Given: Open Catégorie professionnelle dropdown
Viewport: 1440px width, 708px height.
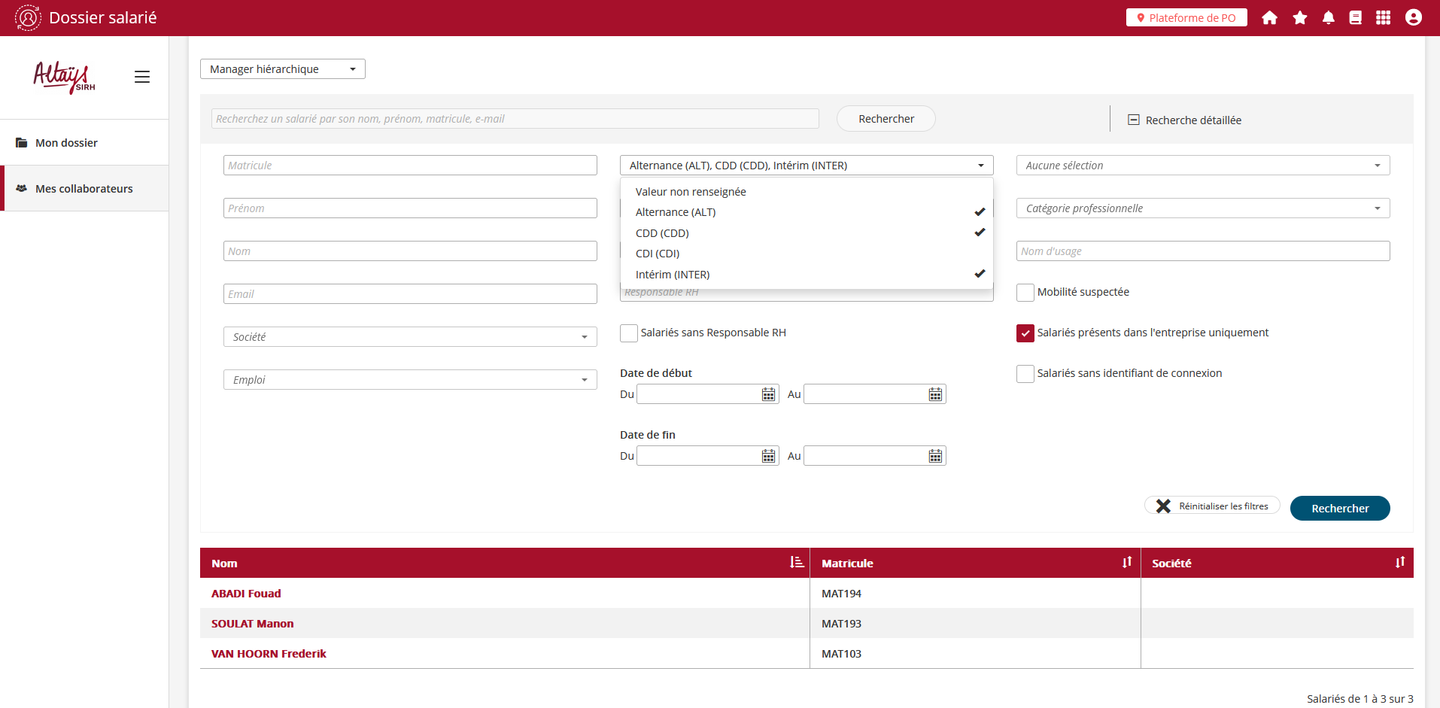Looking at the screenshot, I should [1203, 208].
